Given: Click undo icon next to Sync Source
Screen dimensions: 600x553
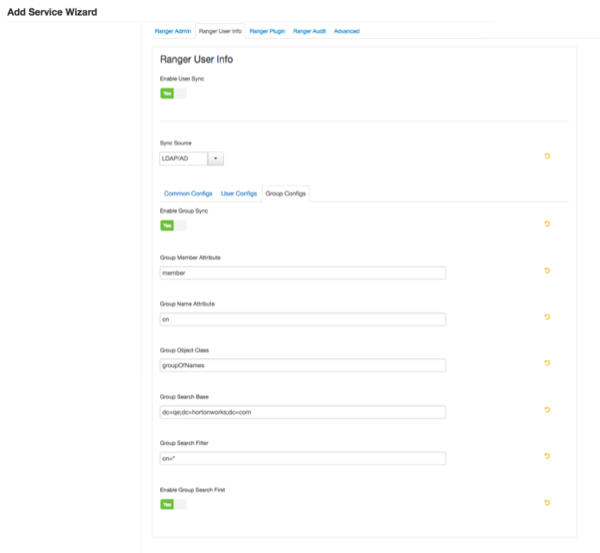Looking at the screenshot, I should tap(547, 156).
